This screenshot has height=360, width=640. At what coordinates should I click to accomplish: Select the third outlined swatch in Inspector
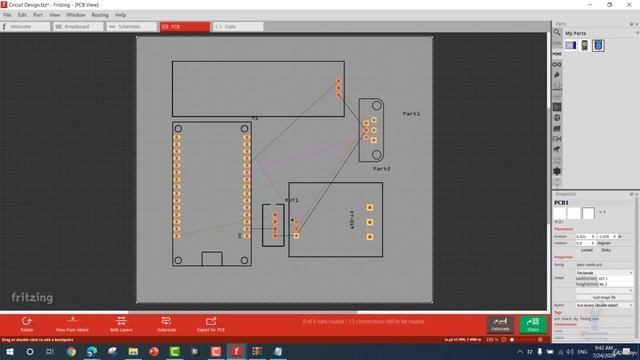pos(588,213)
